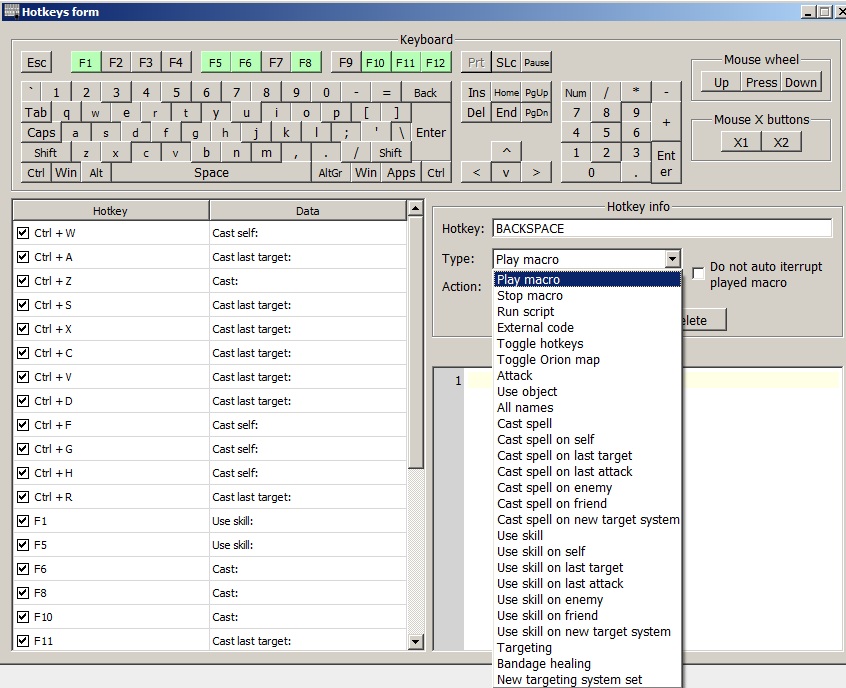Viewport: 846px width, 688px height.
Task: Click the partially hidden Delete button
Action: point(705,320)
